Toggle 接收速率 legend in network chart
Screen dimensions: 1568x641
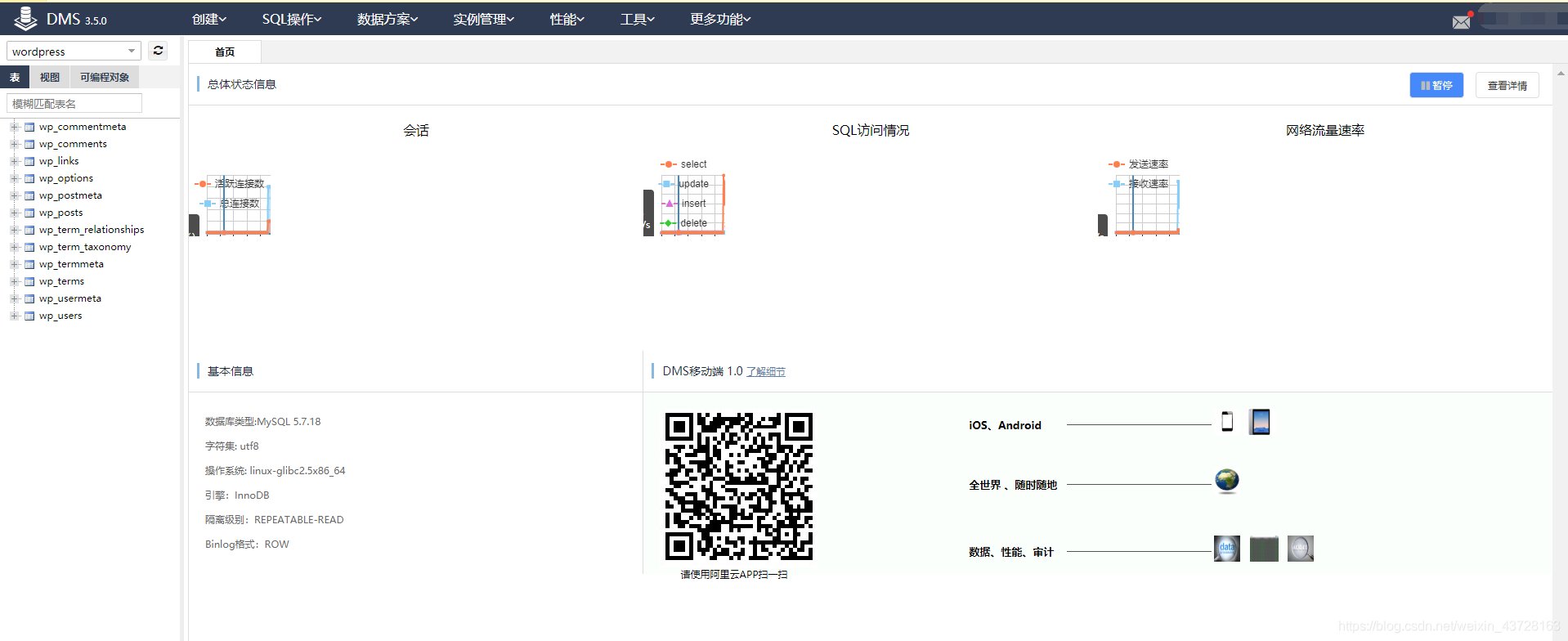[1139, 184]
